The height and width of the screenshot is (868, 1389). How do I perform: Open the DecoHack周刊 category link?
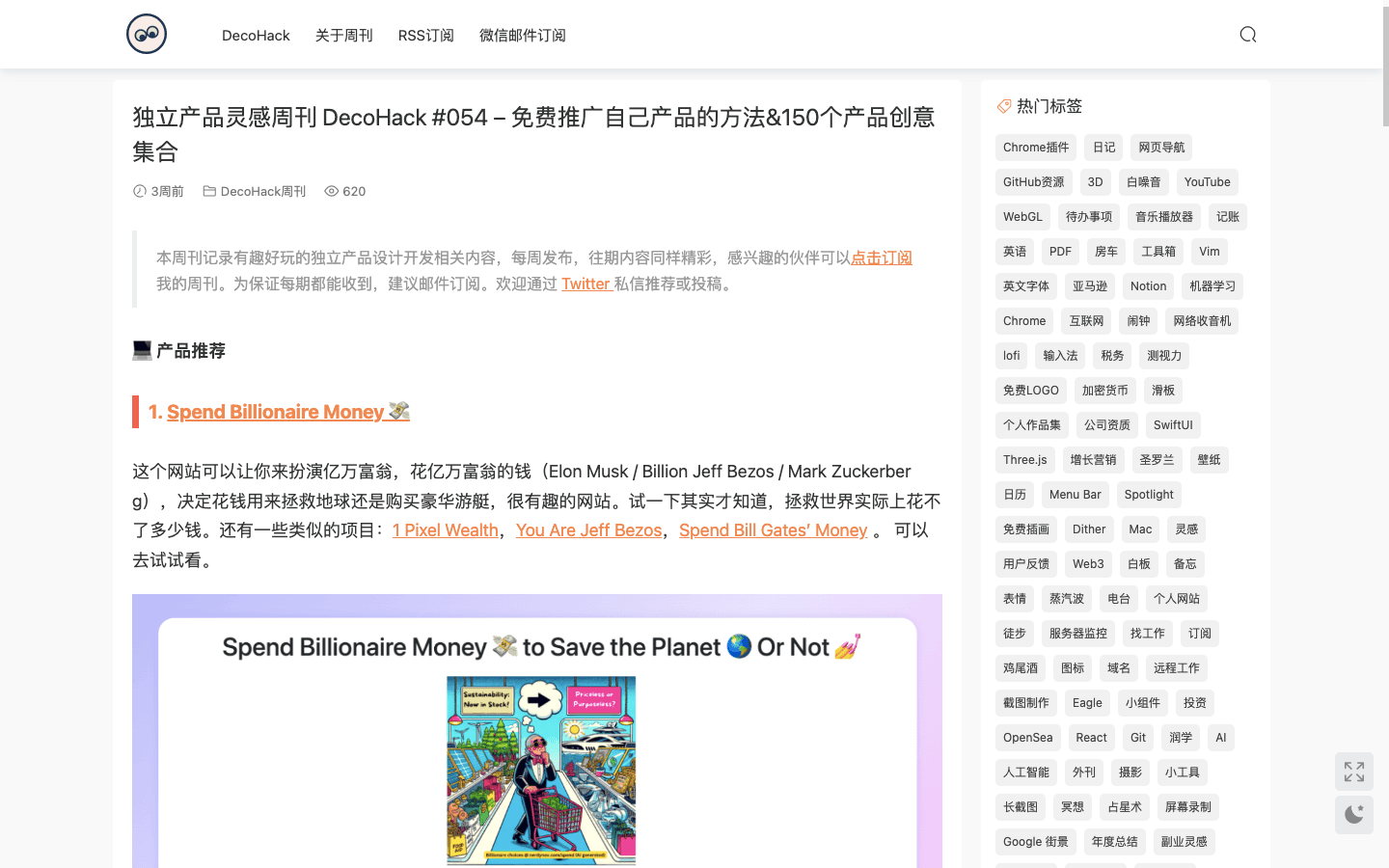263,191
